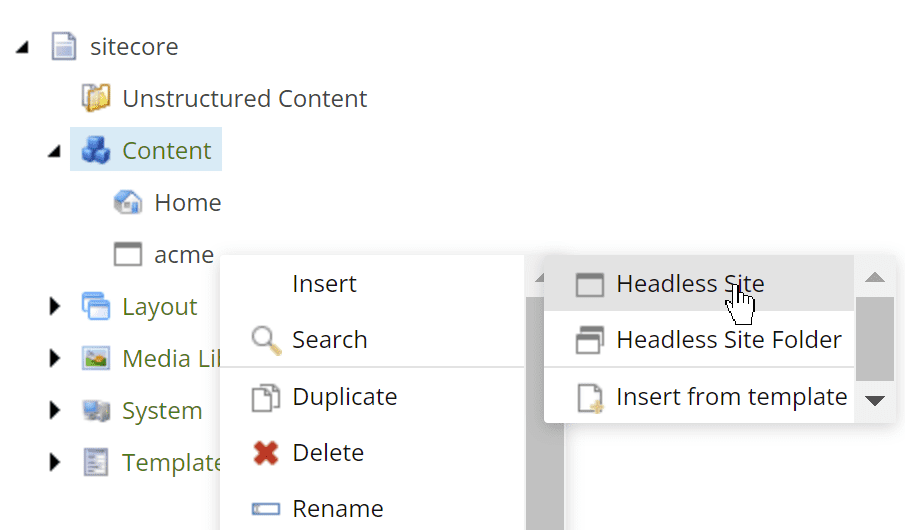Expand the System tree node
This screenshot has width=905, height=530.
tap(55, 411)
